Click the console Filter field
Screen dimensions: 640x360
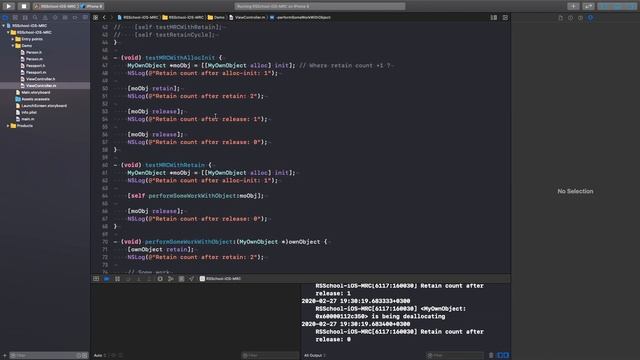pyautogui.click(x=455, y=356)
